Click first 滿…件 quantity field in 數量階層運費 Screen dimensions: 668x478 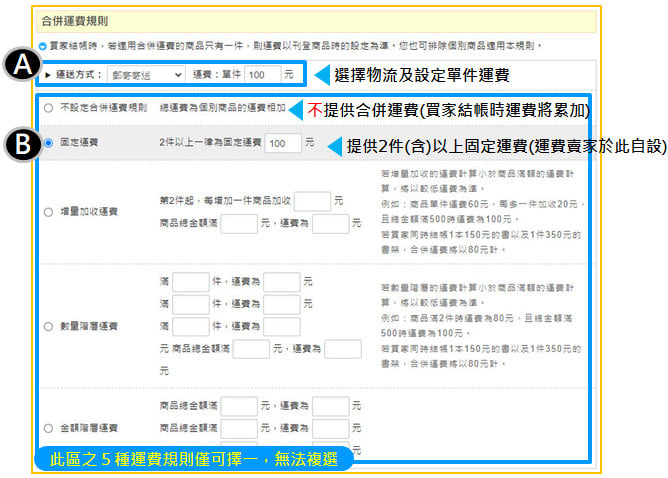point(189,282)
